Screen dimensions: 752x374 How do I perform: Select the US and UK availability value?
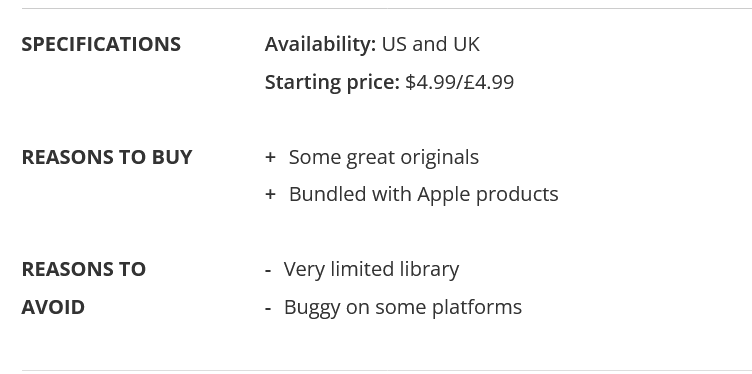tap(430, 44)
